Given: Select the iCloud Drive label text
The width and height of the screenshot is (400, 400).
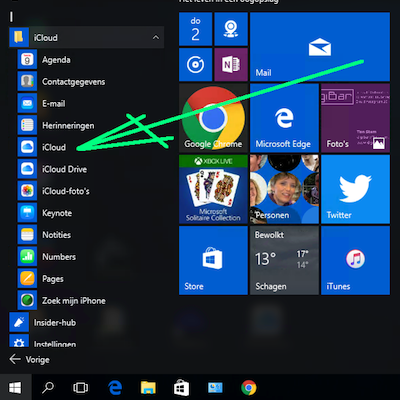Looking at the screenshot, I should click(64, 169).
